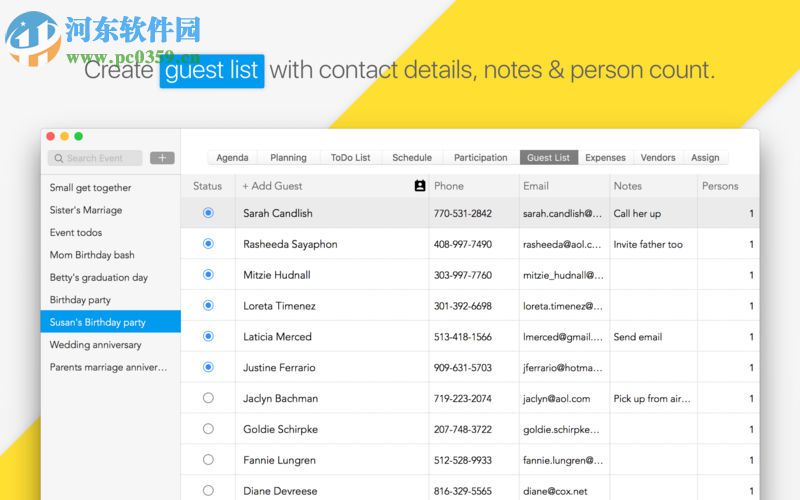
Task: Click phone number 408-997-7490
Action: [x=463, y=244]
